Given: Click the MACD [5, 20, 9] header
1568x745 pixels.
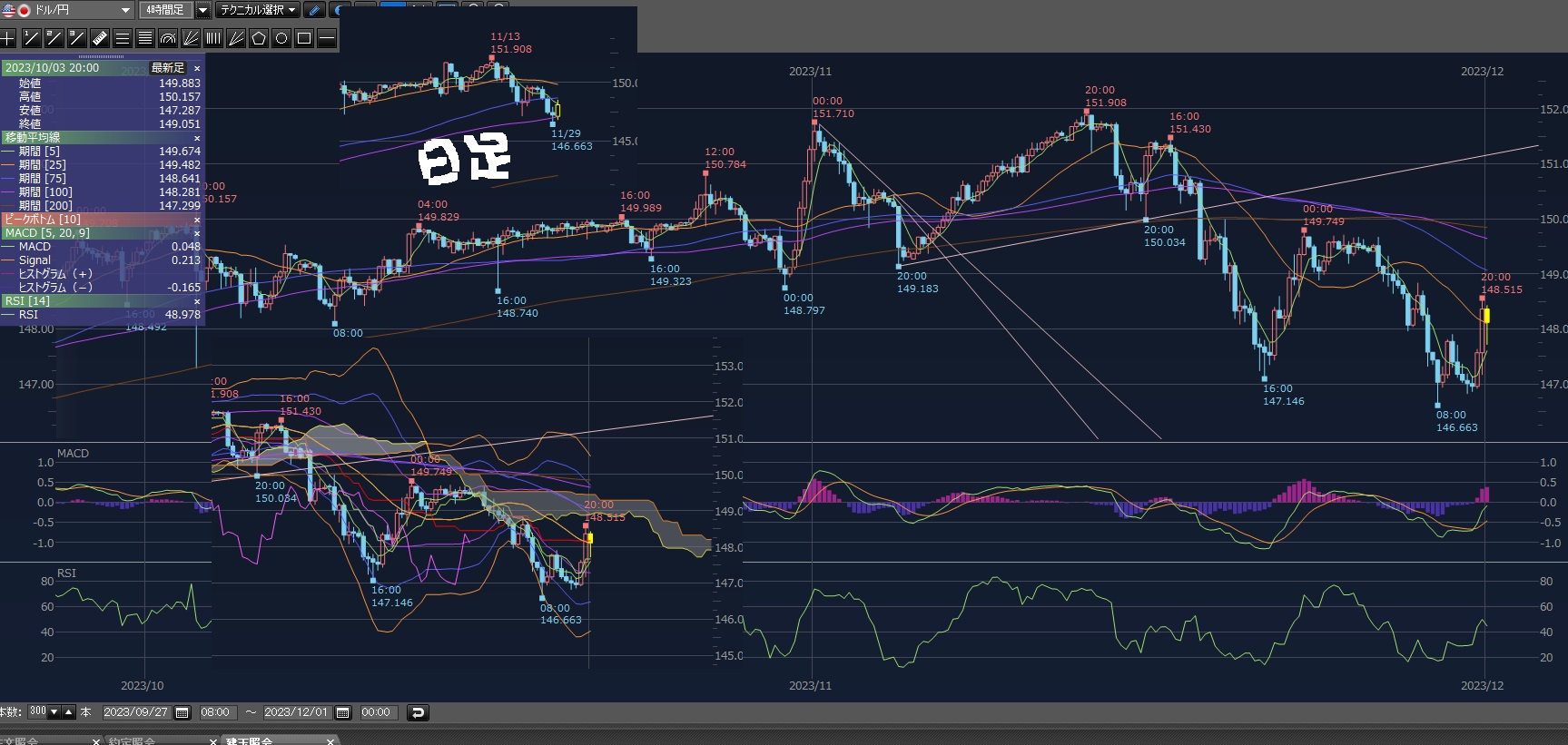Looking at the screenshot, I should coord(102,233).
